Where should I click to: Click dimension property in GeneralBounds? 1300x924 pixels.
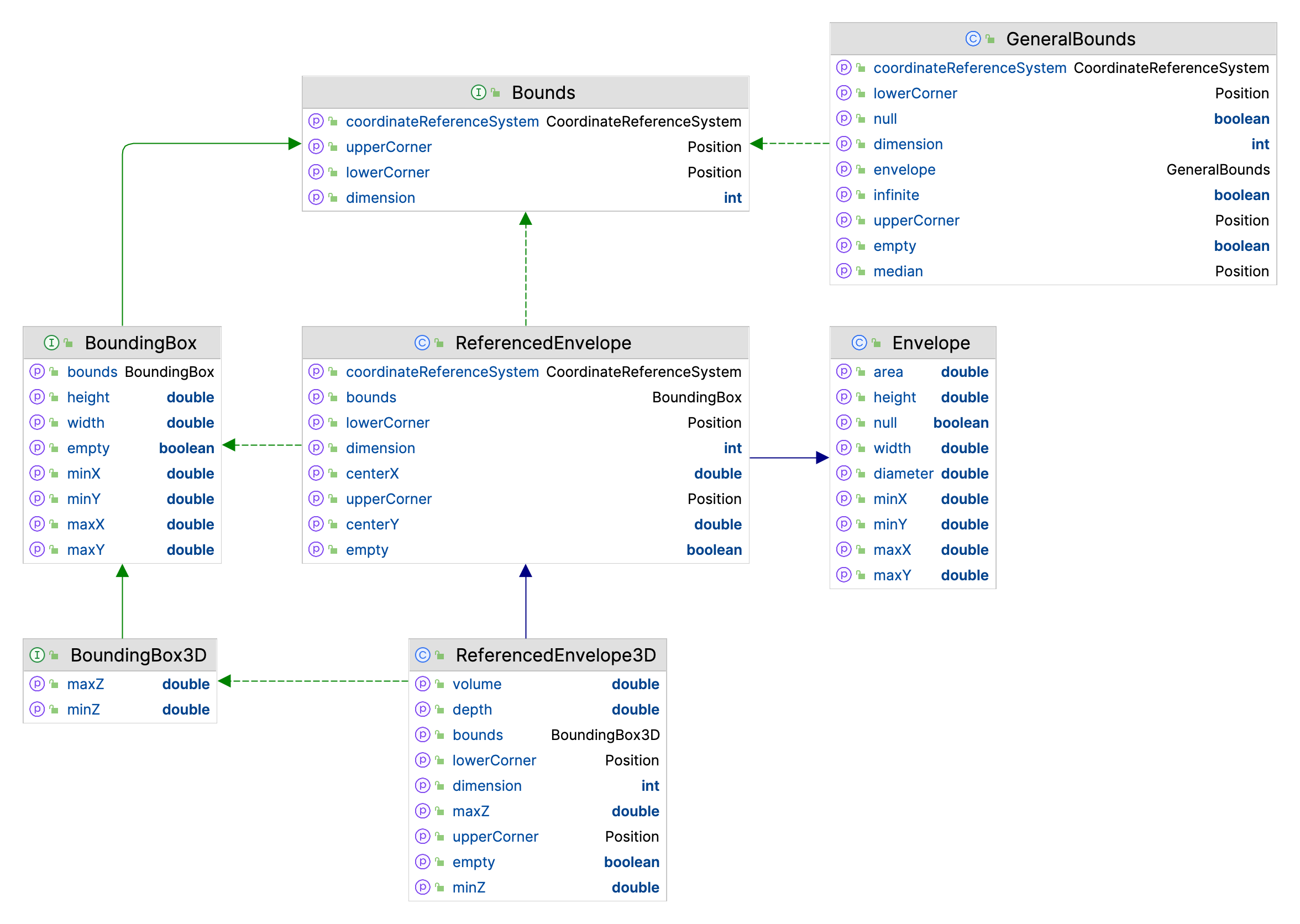(908, 144)
